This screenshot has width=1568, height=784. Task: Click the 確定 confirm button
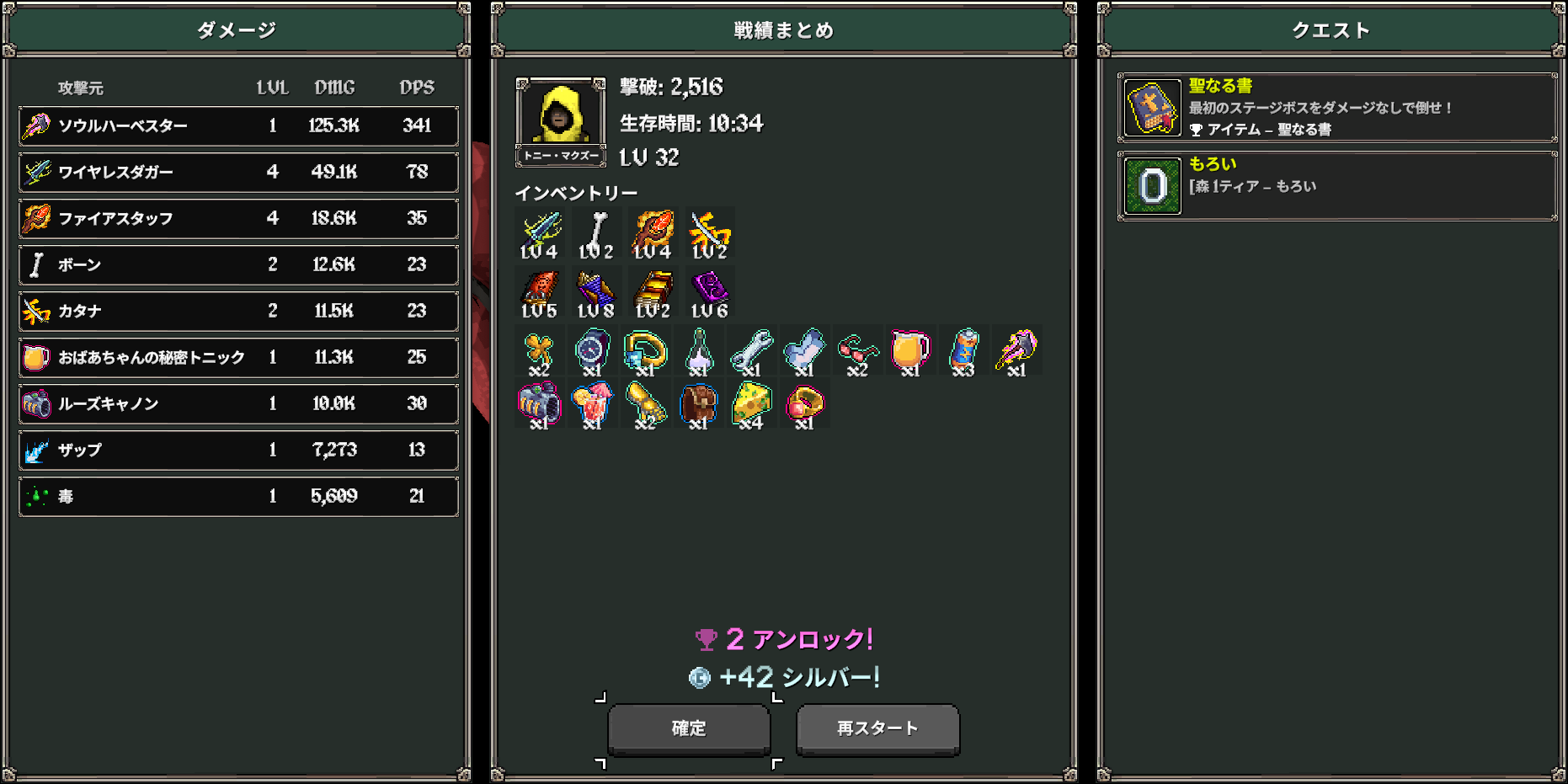tap(689, 729)
